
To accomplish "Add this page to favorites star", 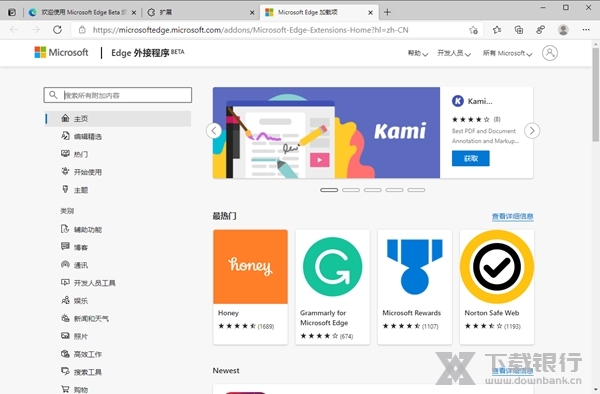I will click(473, 30).
